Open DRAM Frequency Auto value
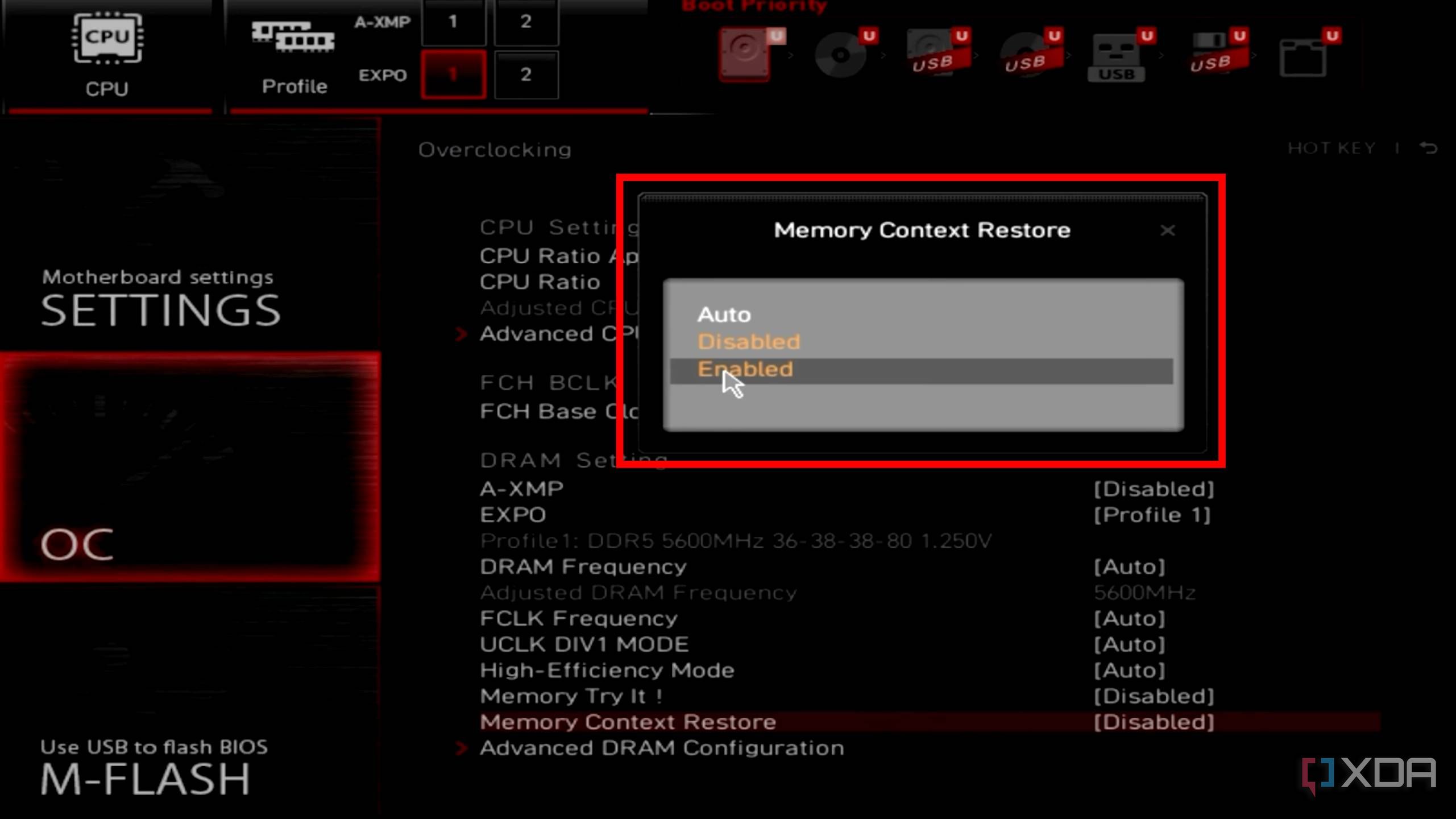 (x=1129, y=566)
